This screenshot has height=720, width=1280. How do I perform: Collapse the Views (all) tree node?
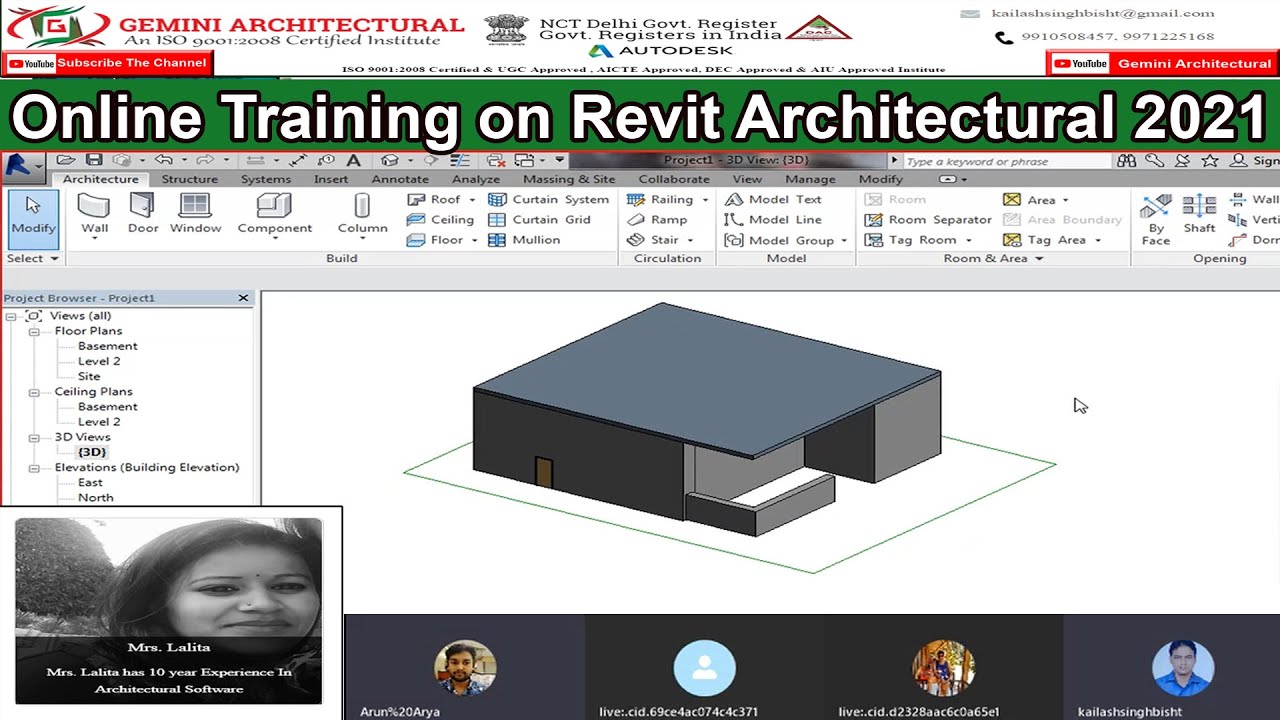(x=11, y=316)
